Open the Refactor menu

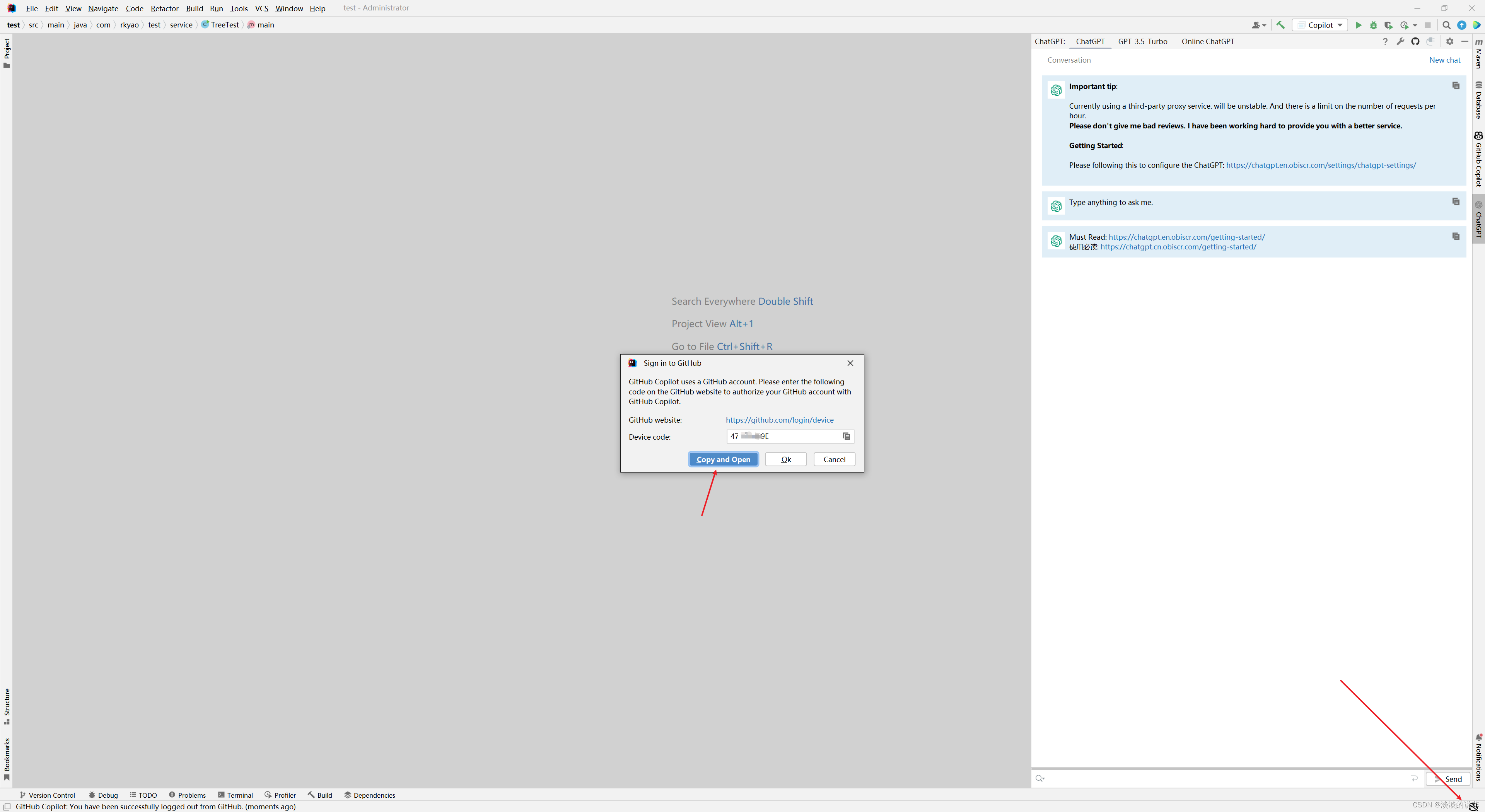tap(164, 8)
